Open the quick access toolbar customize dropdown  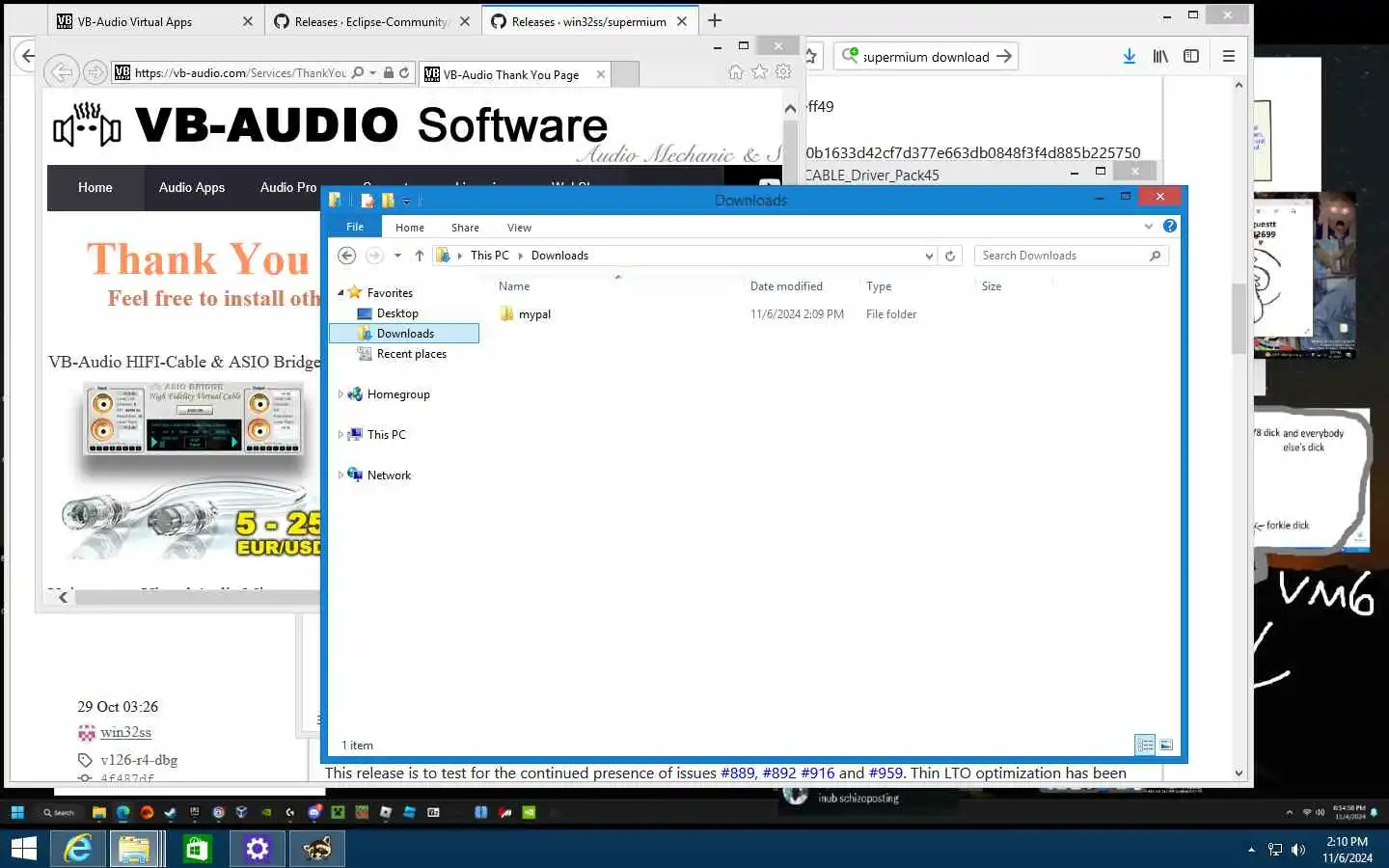(406, 201)
